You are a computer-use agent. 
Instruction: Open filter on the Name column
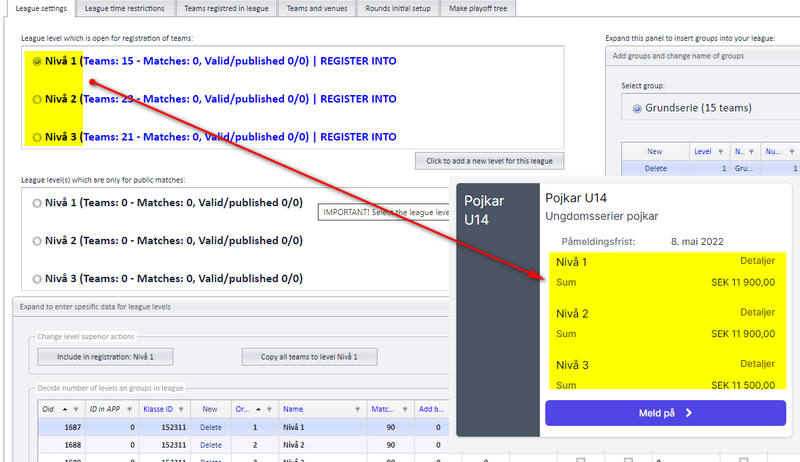pyautogui.click(x=357, y=409)
